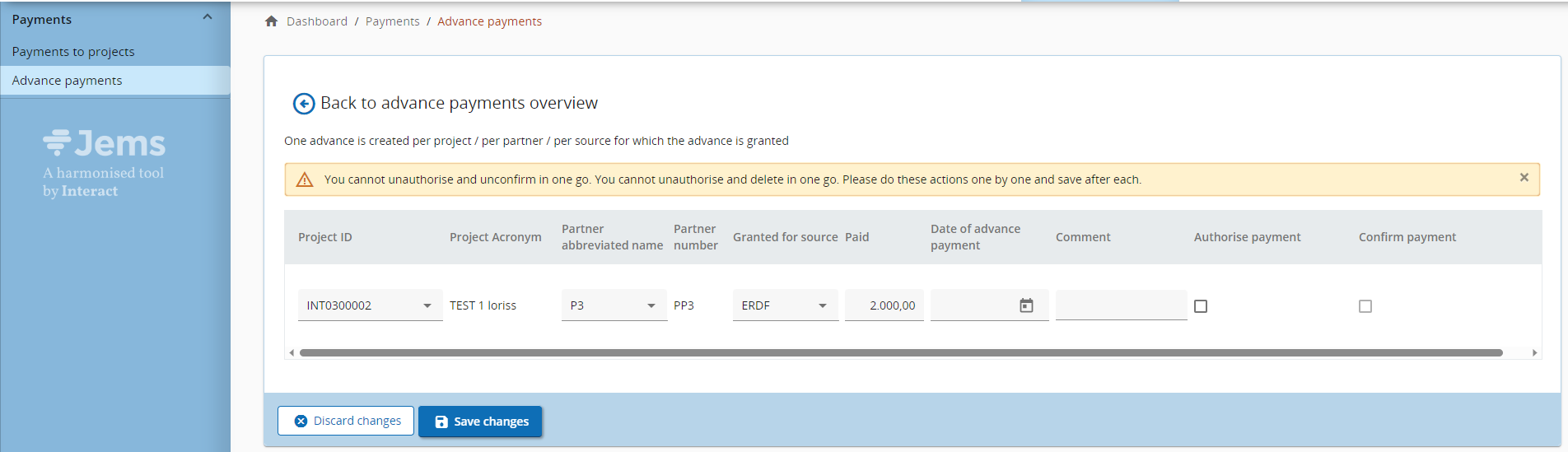1568x452 pixels.
Task: Click the warning triangle icon
Action: click(x=305, y=179)
